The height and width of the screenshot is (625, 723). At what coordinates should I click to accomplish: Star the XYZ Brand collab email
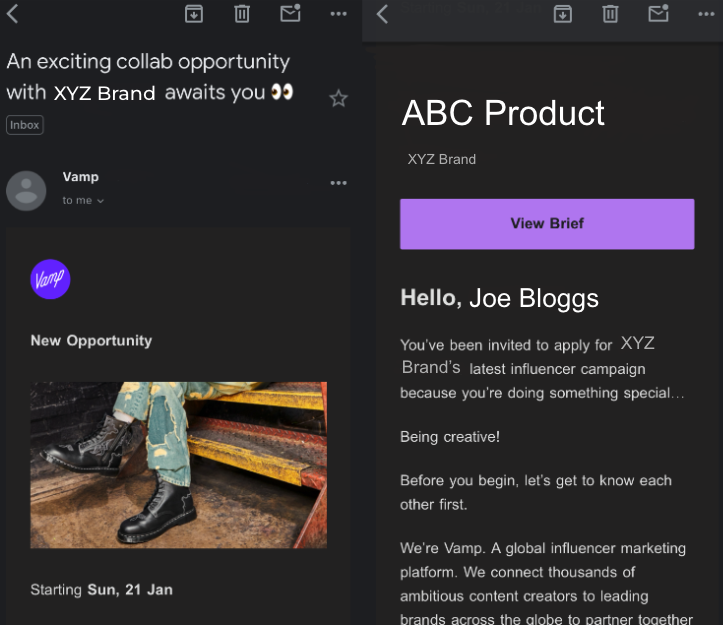tap(338, 98)
